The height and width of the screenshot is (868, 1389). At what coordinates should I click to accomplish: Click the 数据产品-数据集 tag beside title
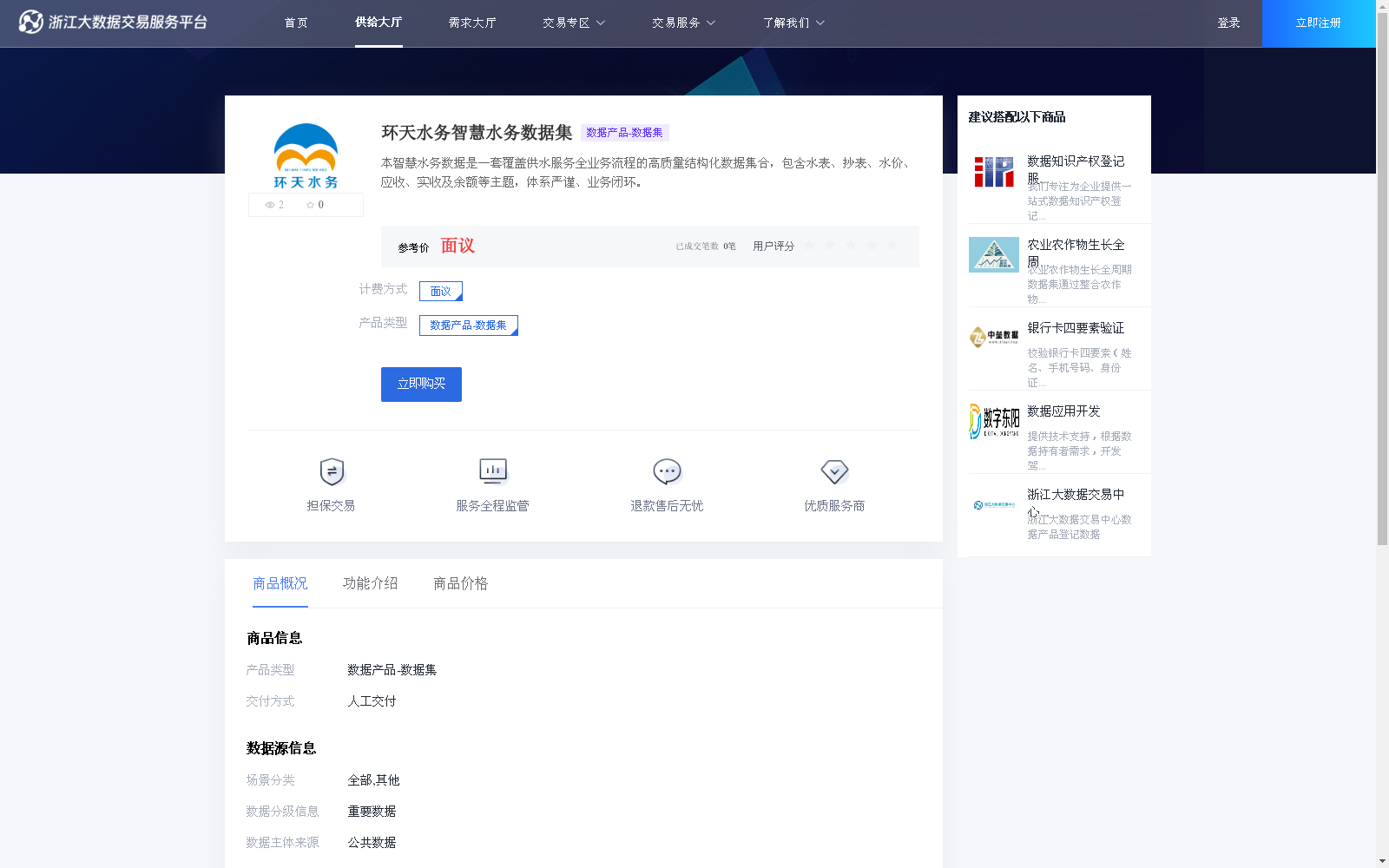coord(625,133)
